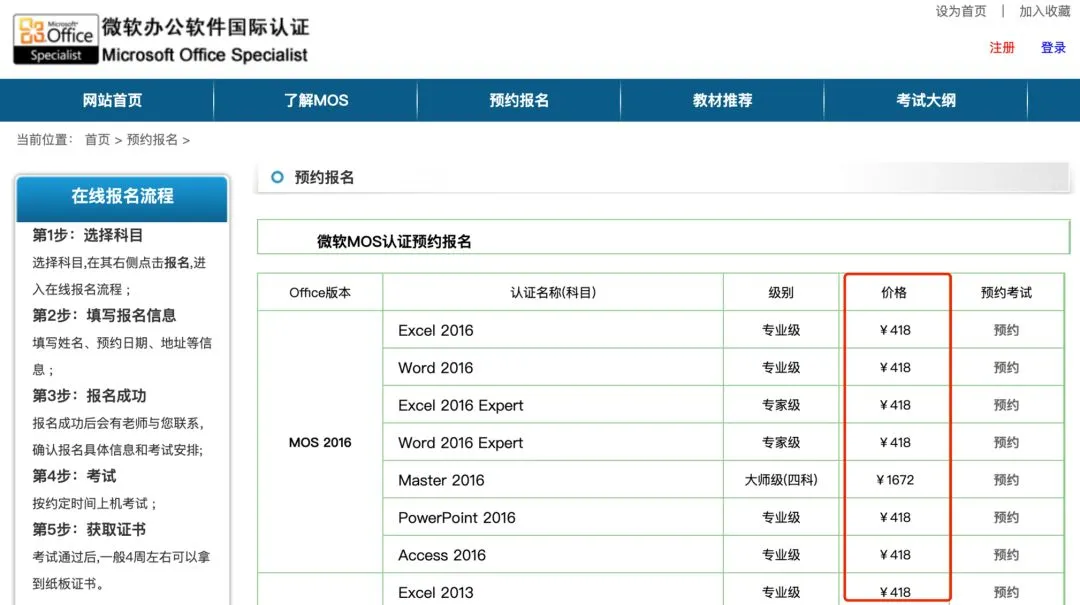Select the Excel 2016 Expert name cell
The height and width of the screenshot is (605, 1080).
[553, 405]
